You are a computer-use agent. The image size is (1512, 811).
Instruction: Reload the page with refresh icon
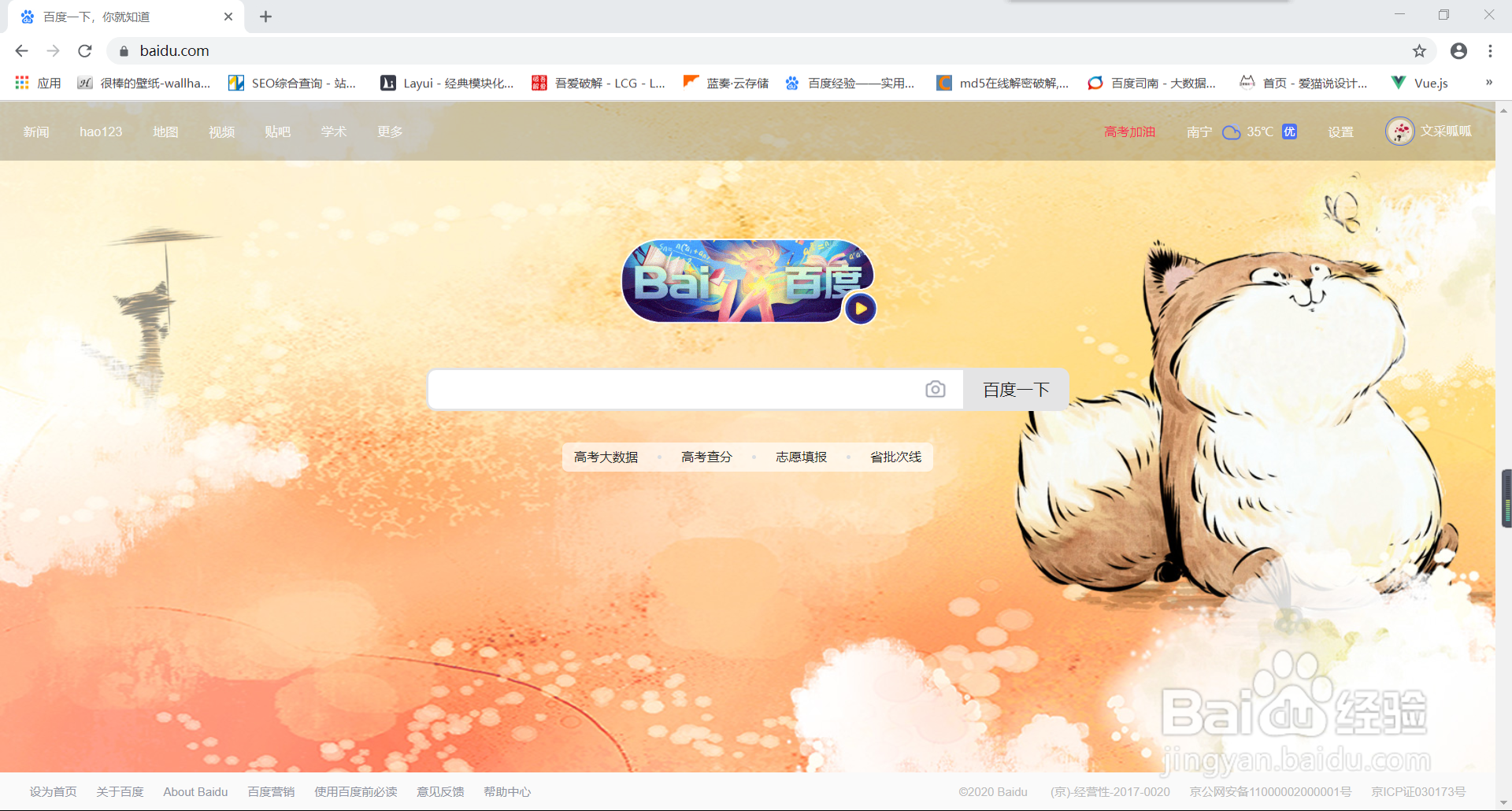[x=85, y=51]
